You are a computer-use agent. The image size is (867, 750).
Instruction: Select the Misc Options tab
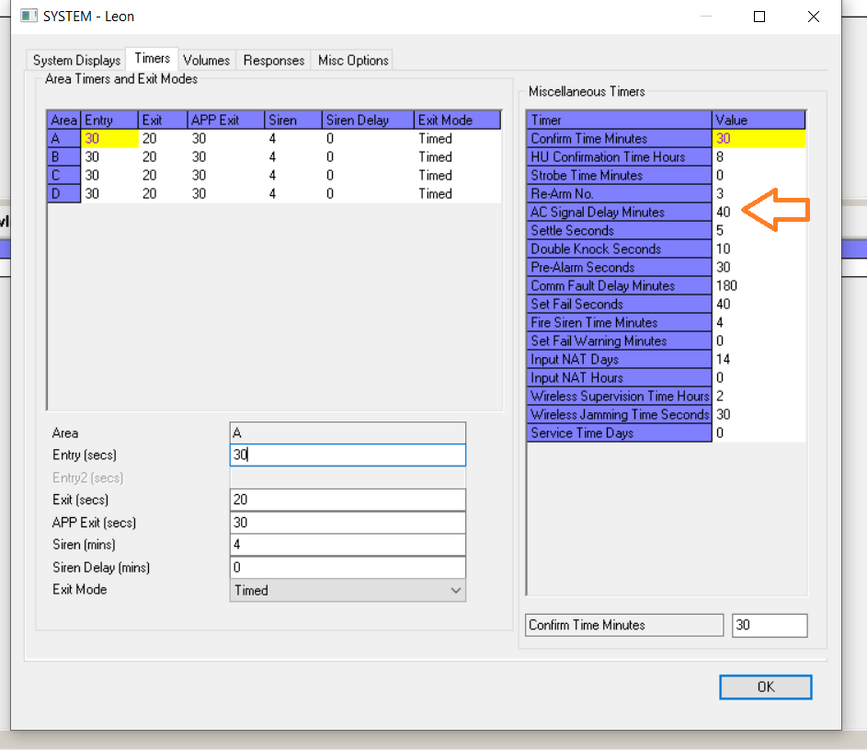coord(353,60)
